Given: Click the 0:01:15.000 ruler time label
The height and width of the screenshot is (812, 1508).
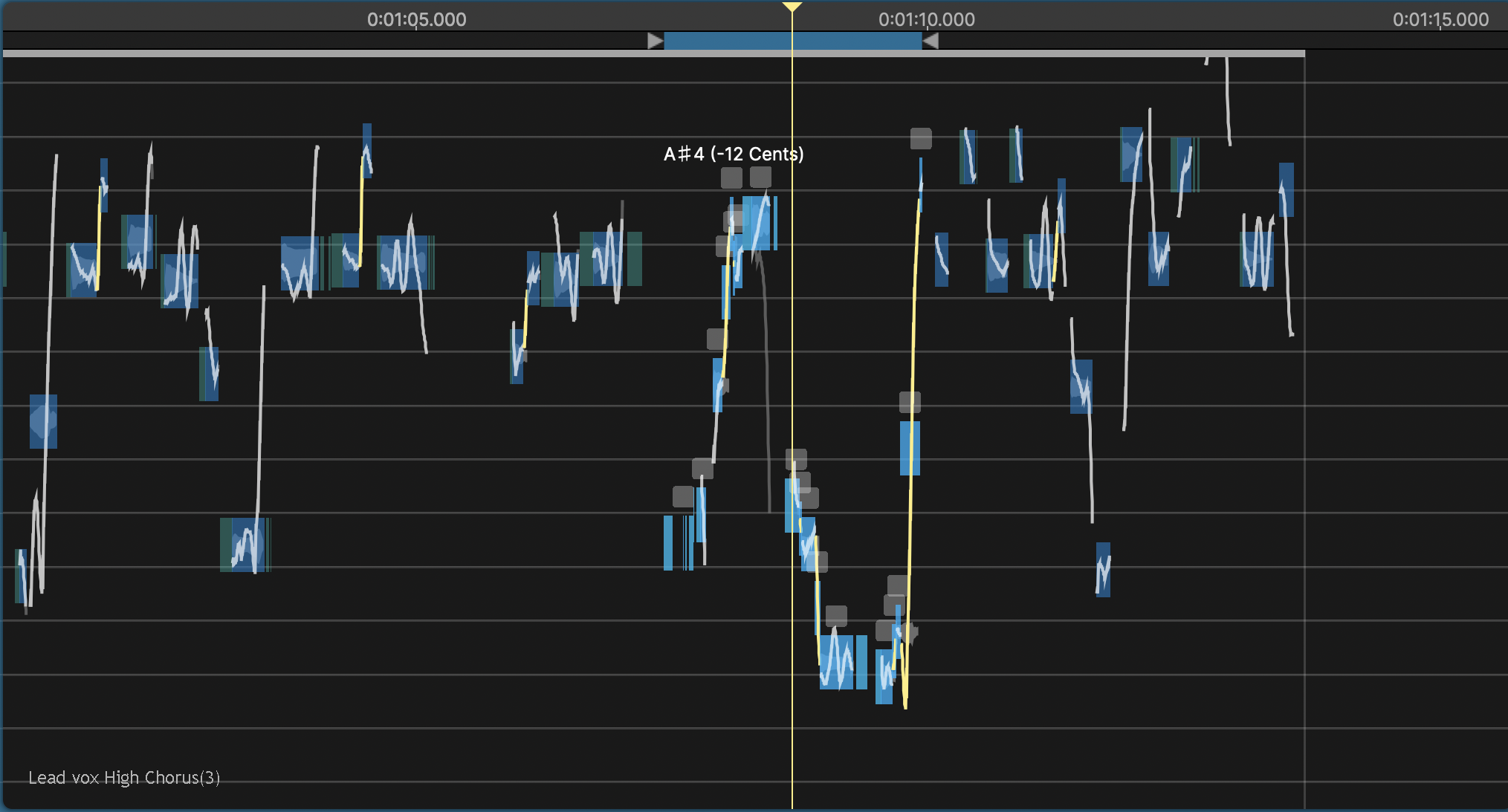Looking at the screenshot, I should point(1440,19).
